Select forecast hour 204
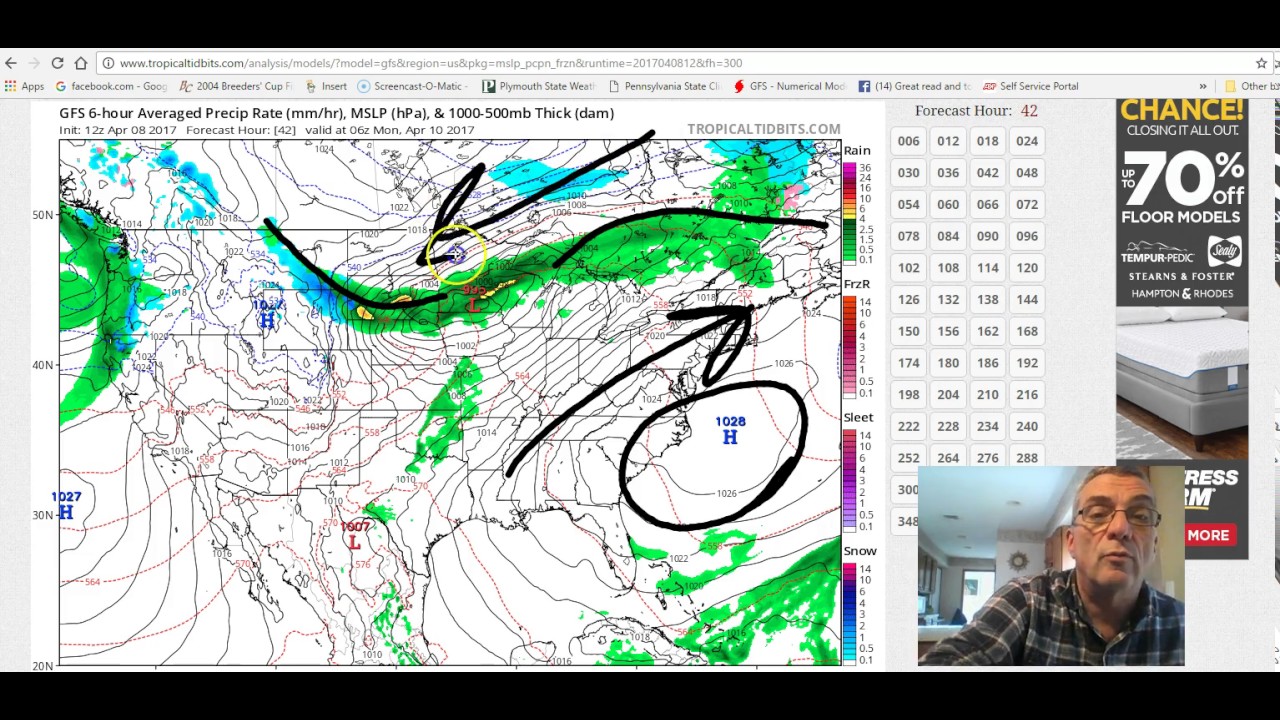 (948, 394)
